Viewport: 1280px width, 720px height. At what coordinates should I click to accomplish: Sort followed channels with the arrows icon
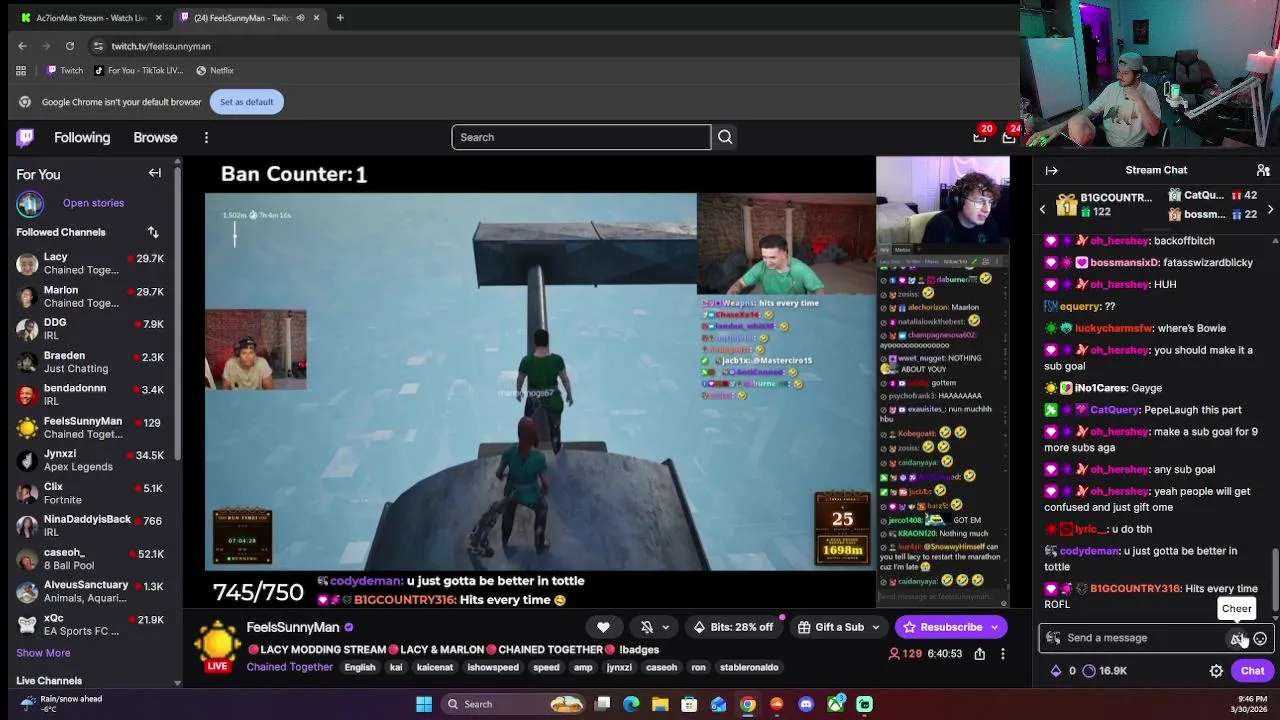153,232
